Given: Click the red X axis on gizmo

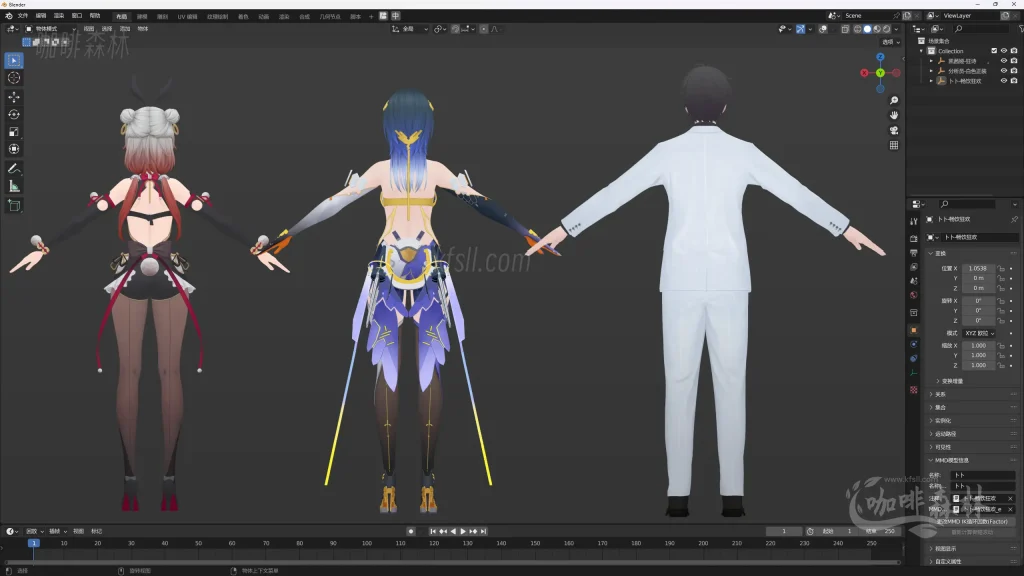Looking at the screenshot, I should click(865, 73).
